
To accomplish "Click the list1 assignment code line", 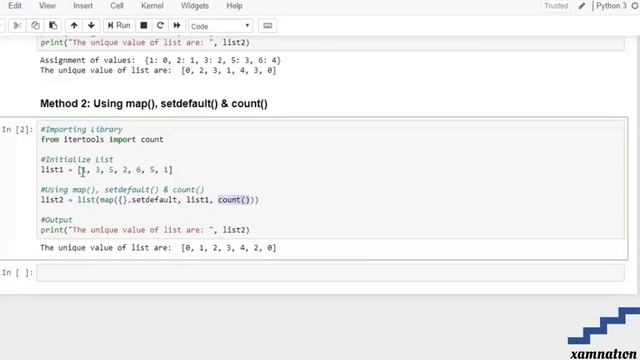I will [x=107, y=170].
